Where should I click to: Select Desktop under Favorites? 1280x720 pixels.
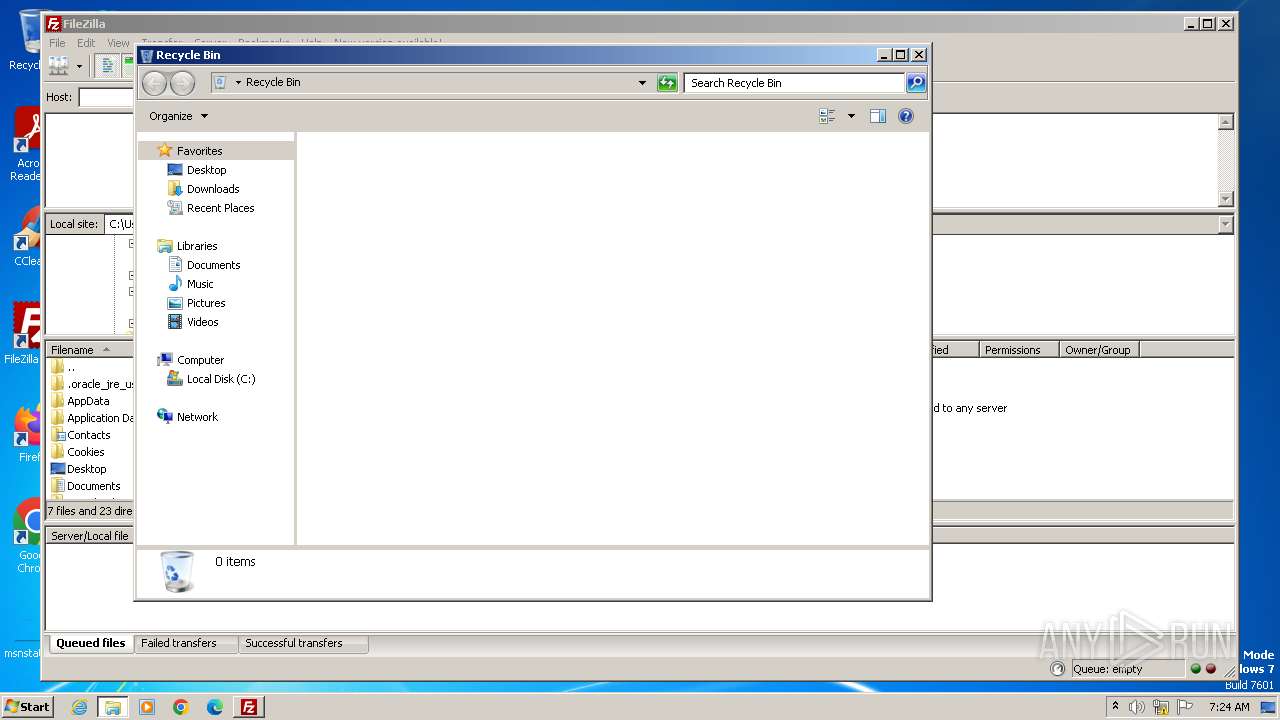coord(206,170)
